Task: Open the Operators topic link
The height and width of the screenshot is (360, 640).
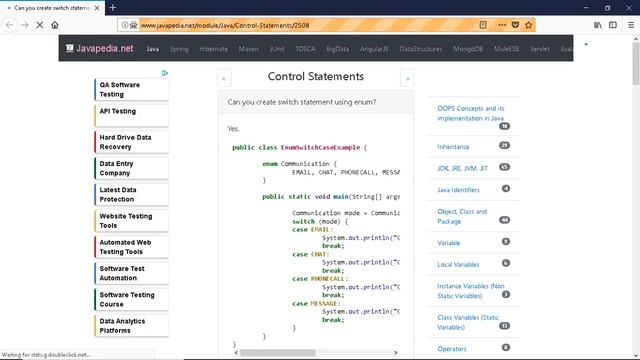Action: pos(452,349)
